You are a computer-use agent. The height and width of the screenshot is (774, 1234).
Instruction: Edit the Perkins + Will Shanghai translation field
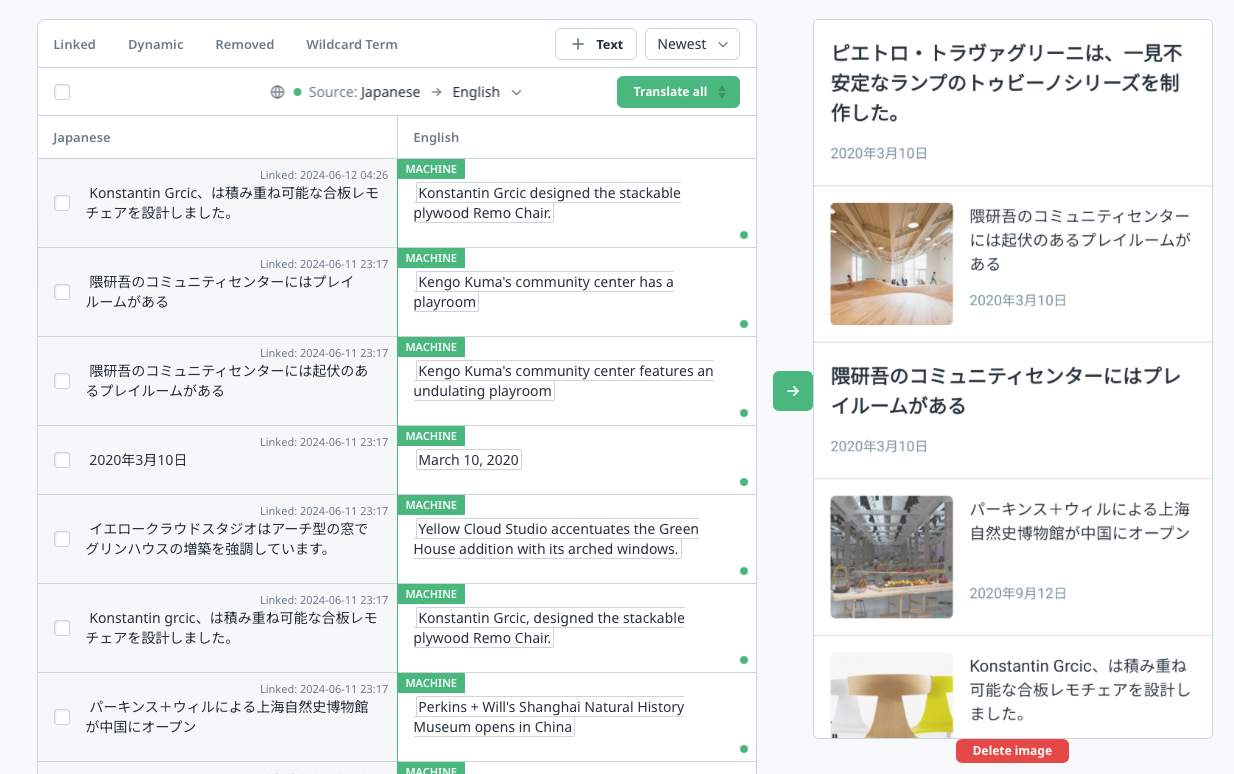[549, 717]
